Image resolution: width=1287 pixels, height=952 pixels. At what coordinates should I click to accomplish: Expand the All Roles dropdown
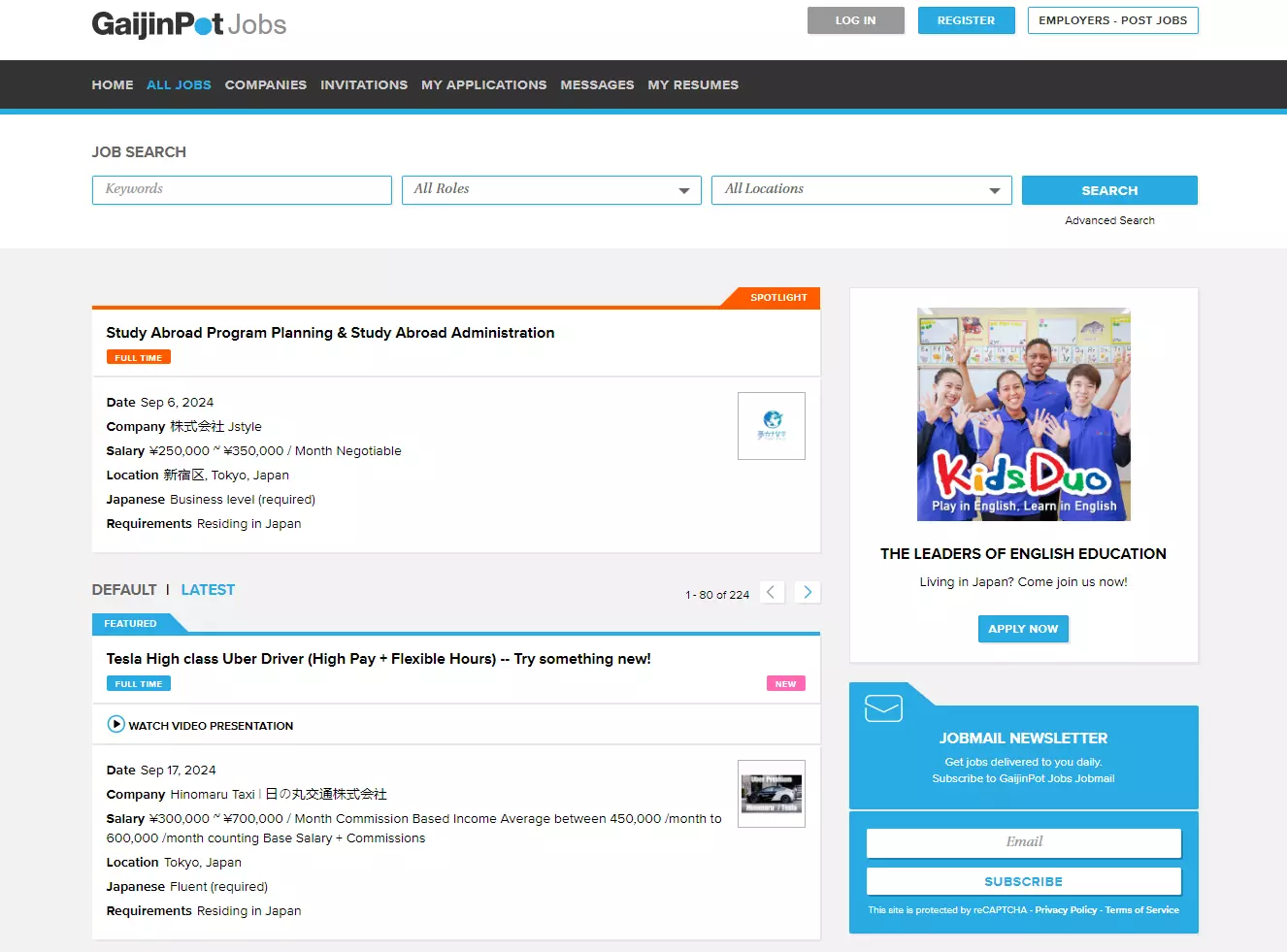tap(551, 190)
